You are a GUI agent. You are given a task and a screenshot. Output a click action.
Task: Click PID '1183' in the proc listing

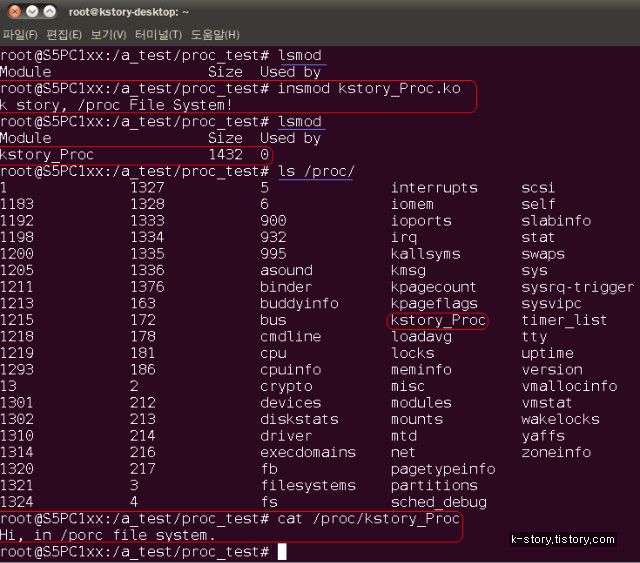point(17,204)
